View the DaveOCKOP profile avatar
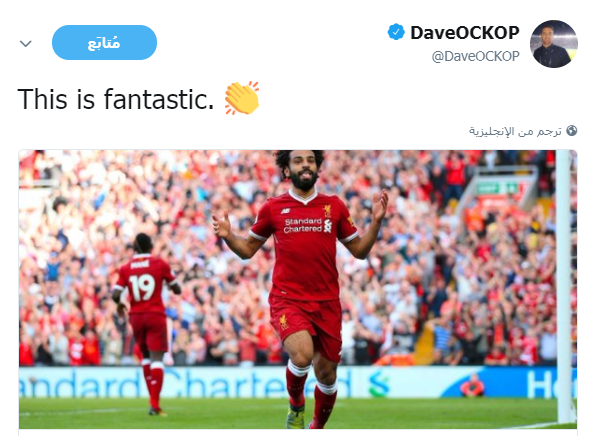Screen dimensions: 598x436 [x=554, y=44]
